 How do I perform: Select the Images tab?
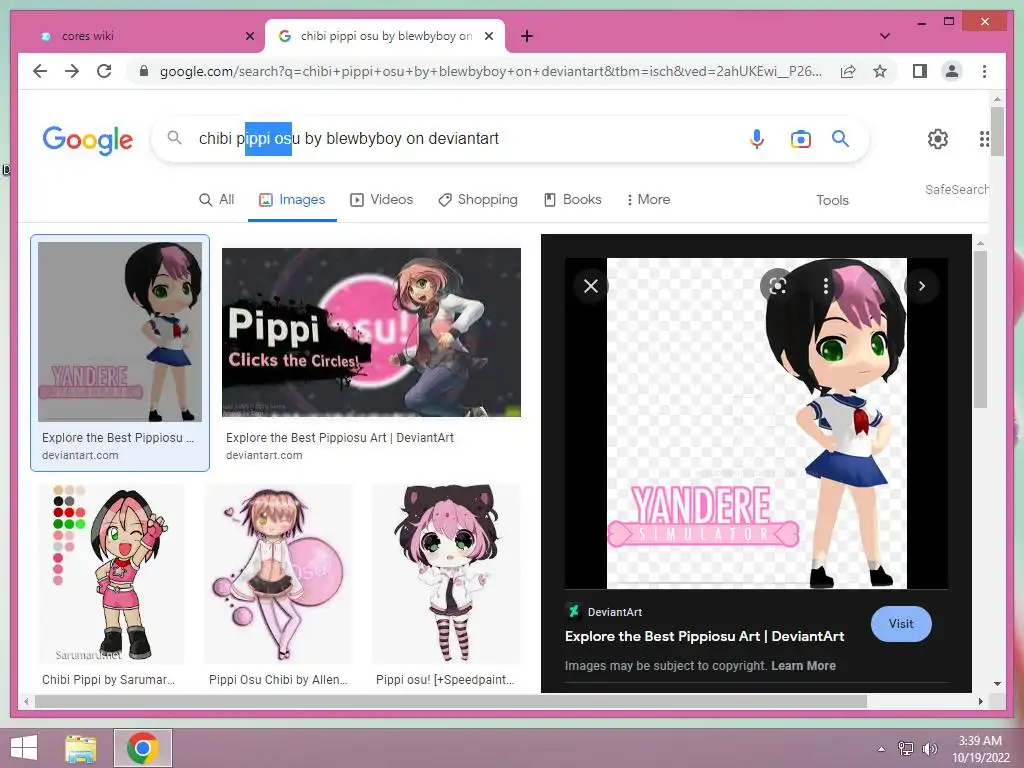(292, 200)
